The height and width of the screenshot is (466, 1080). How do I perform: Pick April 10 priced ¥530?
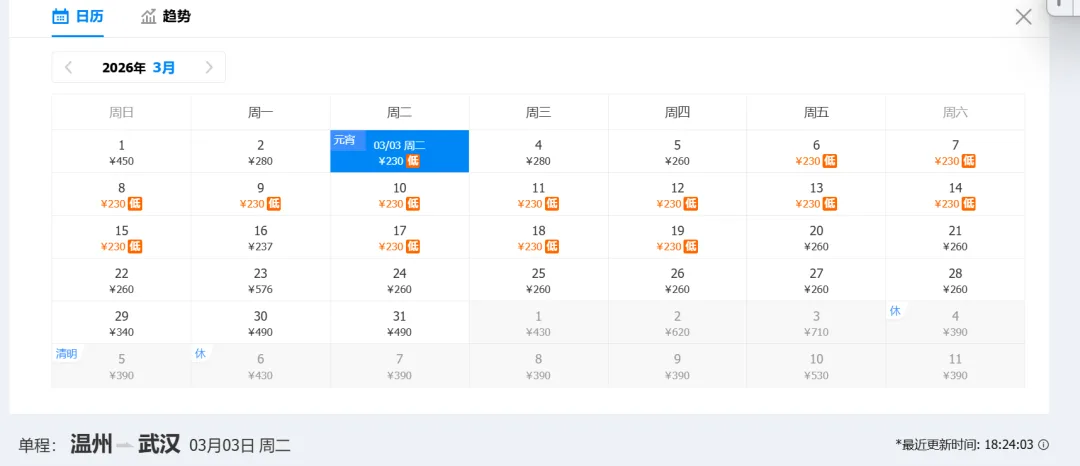(x=816, y=366)
